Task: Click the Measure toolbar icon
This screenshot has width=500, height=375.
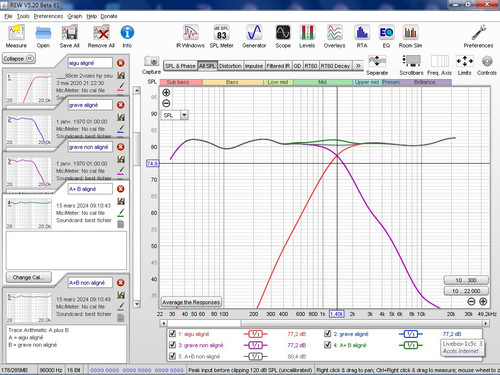Action: (16, 36)
